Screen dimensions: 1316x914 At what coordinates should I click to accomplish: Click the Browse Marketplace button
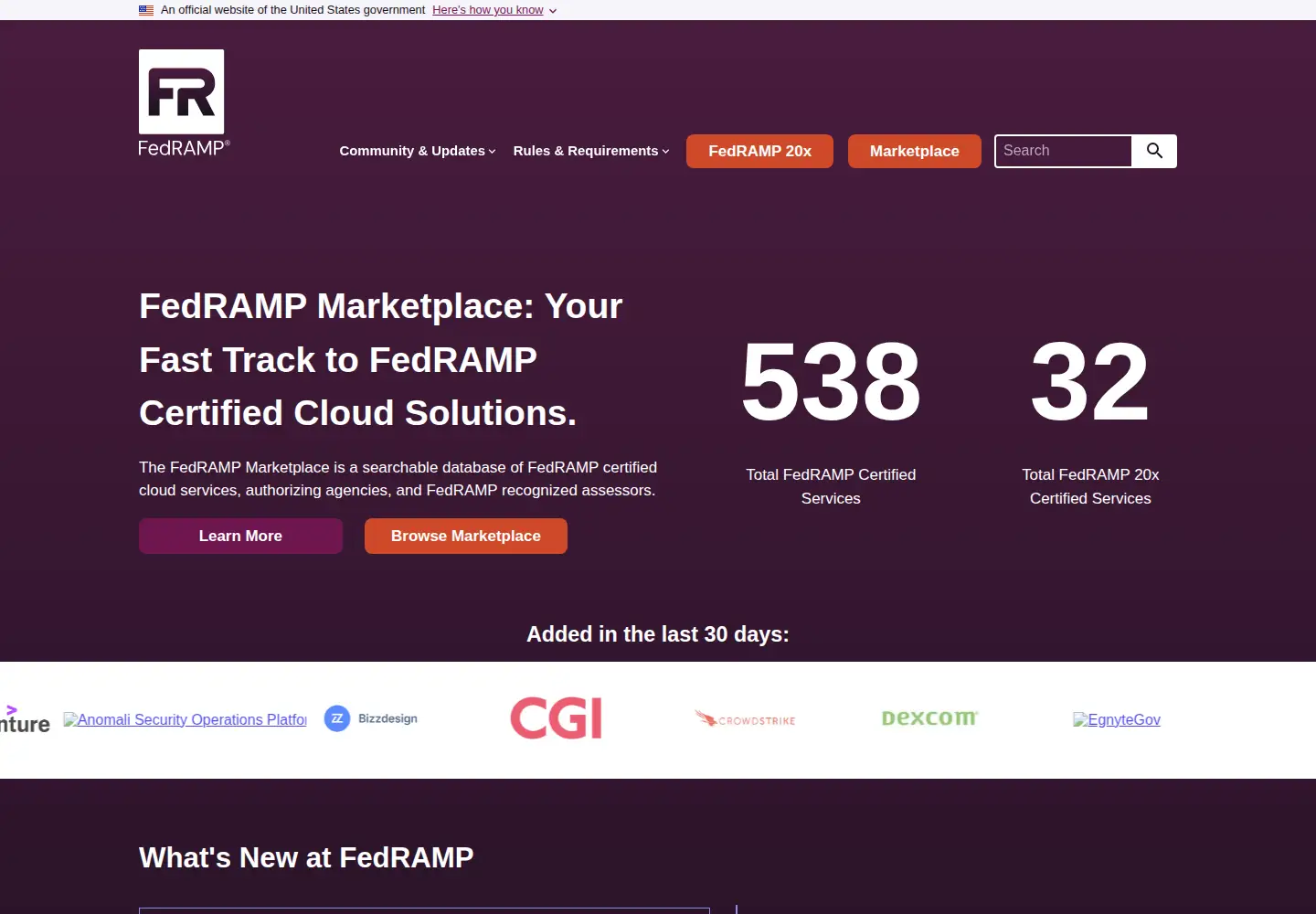(x=466, y=536)
